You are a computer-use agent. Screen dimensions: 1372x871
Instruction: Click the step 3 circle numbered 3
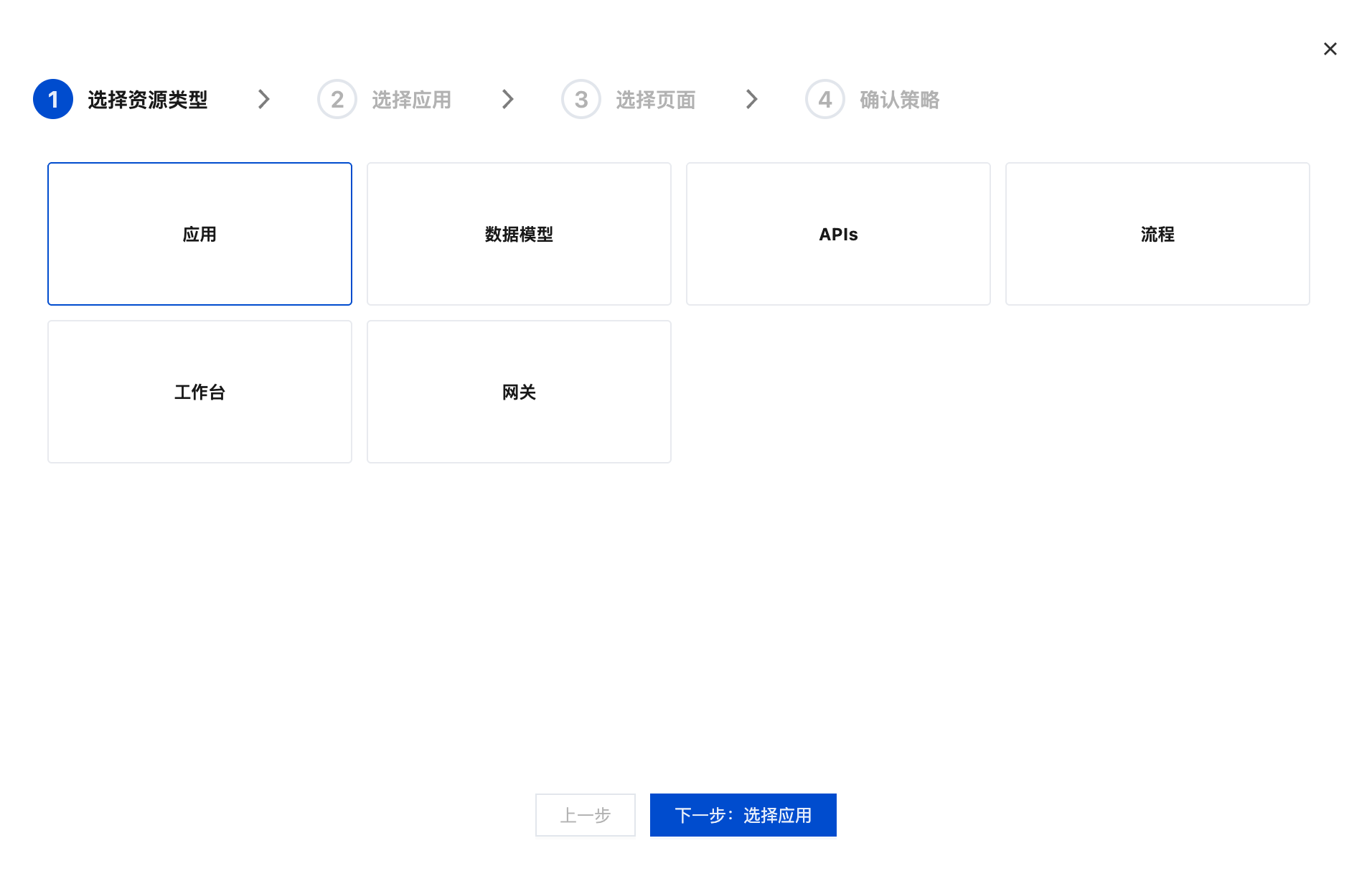[581, 99]
